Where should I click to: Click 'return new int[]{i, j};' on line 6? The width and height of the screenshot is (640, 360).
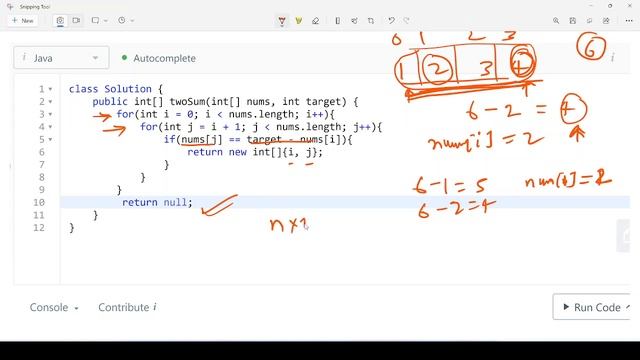click(255, 152)
